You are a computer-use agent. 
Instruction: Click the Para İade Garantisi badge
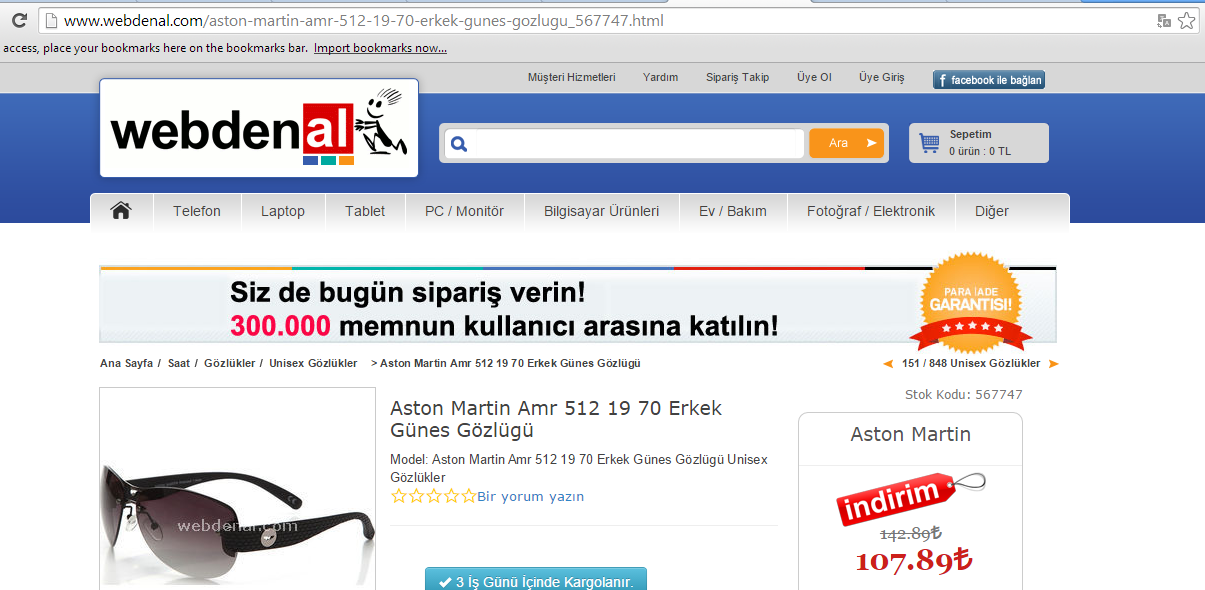971,302
